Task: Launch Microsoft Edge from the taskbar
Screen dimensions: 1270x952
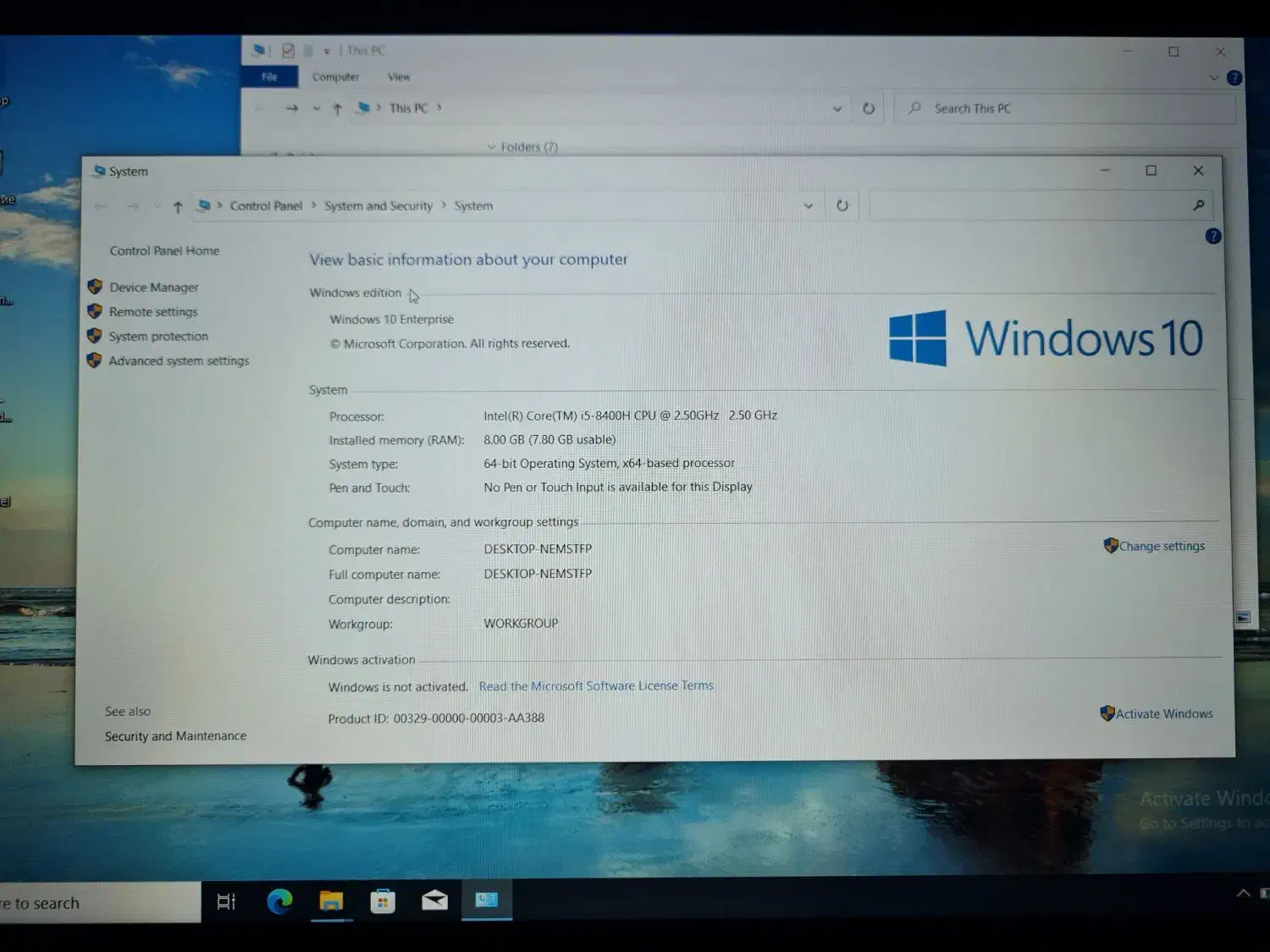Action: pos(279,902)
